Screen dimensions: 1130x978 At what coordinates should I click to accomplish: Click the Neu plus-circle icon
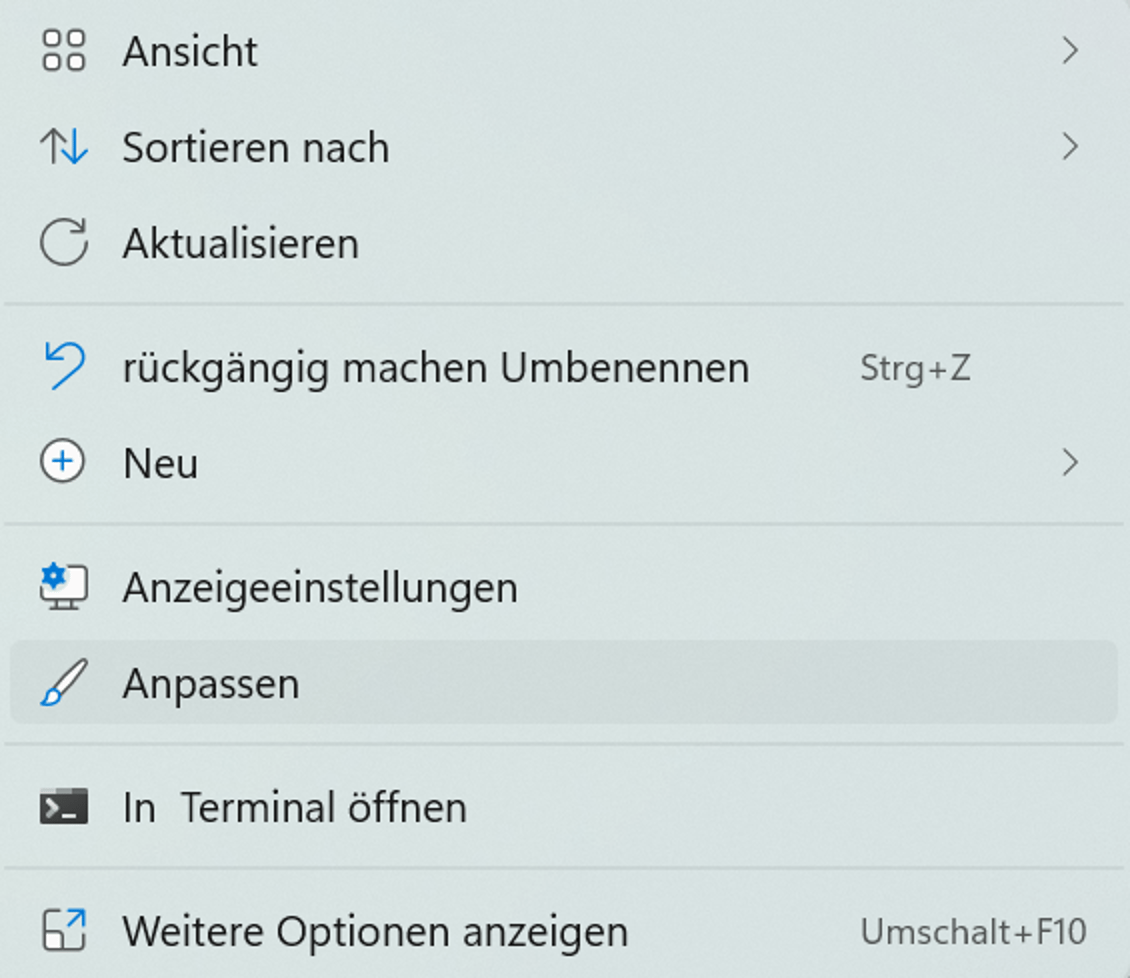tap(62, 462)
